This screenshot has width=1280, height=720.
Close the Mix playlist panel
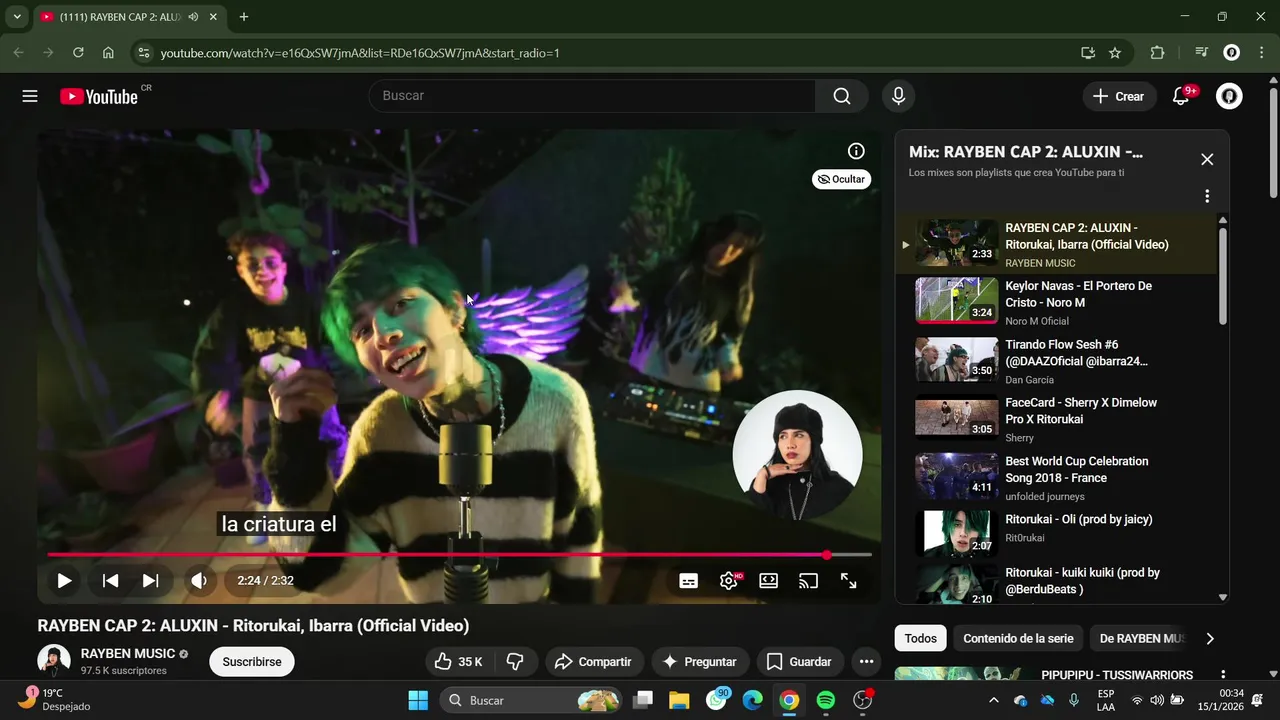1207,159
